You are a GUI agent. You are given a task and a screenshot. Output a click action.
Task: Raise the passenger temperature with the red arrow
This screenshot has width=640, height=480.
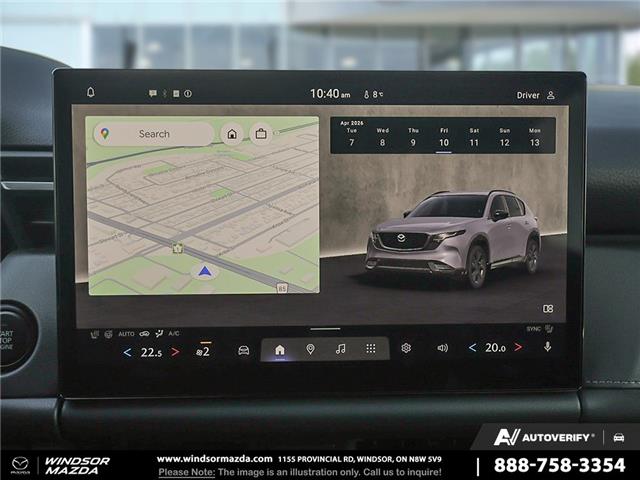pyautogui.click(x=518, y=347)
